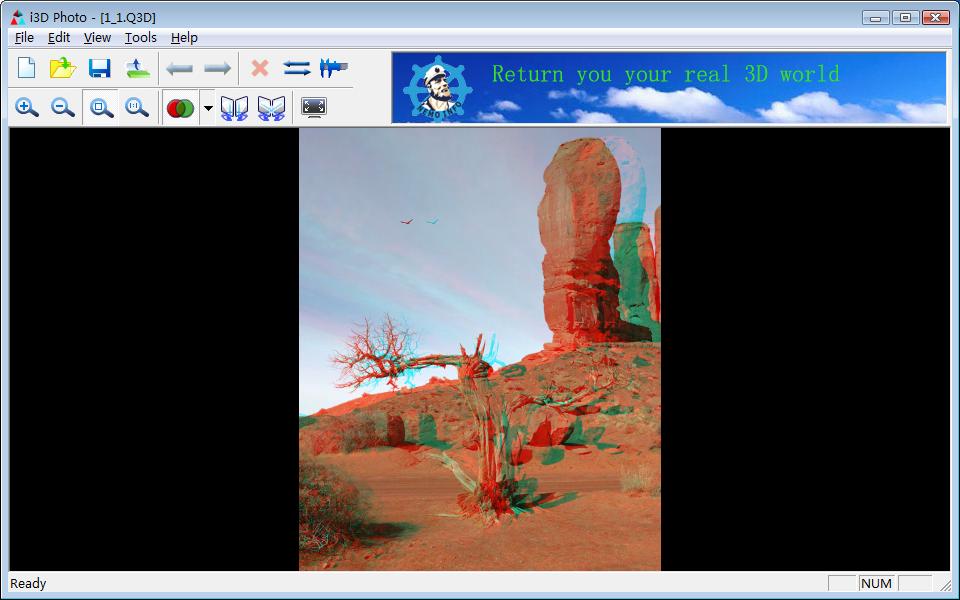Image resolution: width=960 pixels, height=600 pixels.
Task: Open anaglyph mode dropdown arrow
Action: click(x=208, y=108)
